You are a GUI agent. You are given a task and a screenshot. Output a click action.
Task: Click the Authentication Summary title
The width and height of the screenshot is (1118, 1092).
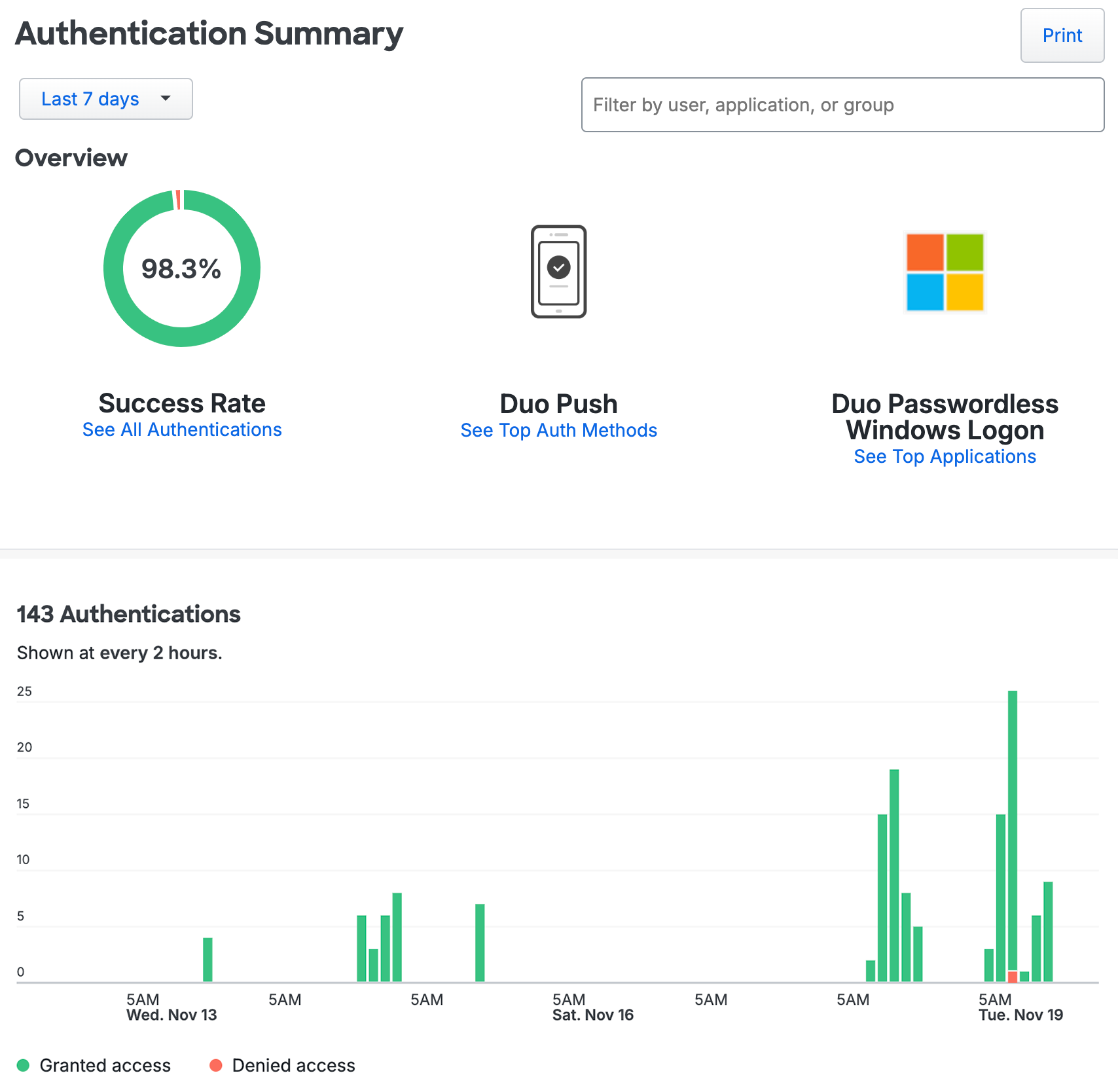[209, 34]
